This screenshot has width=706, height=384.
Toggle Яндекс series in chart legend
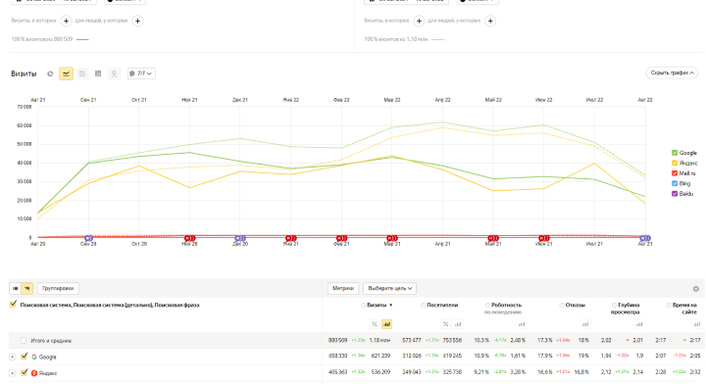point(674,163)
